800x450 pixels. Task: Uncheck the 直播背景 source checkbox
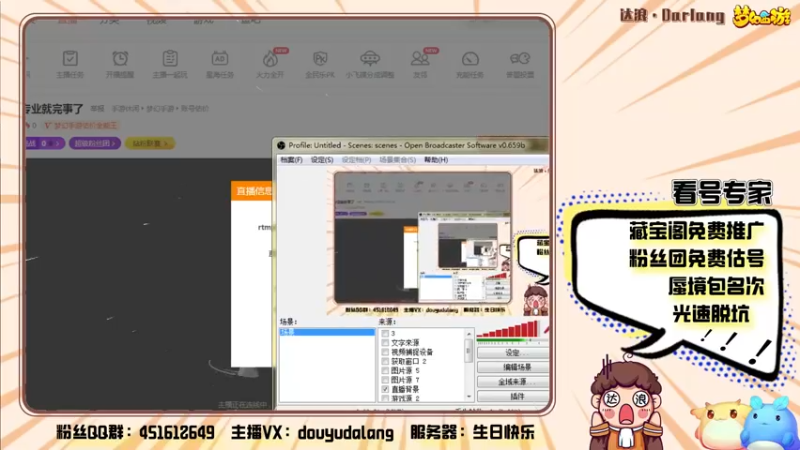[x=385, y=389]
